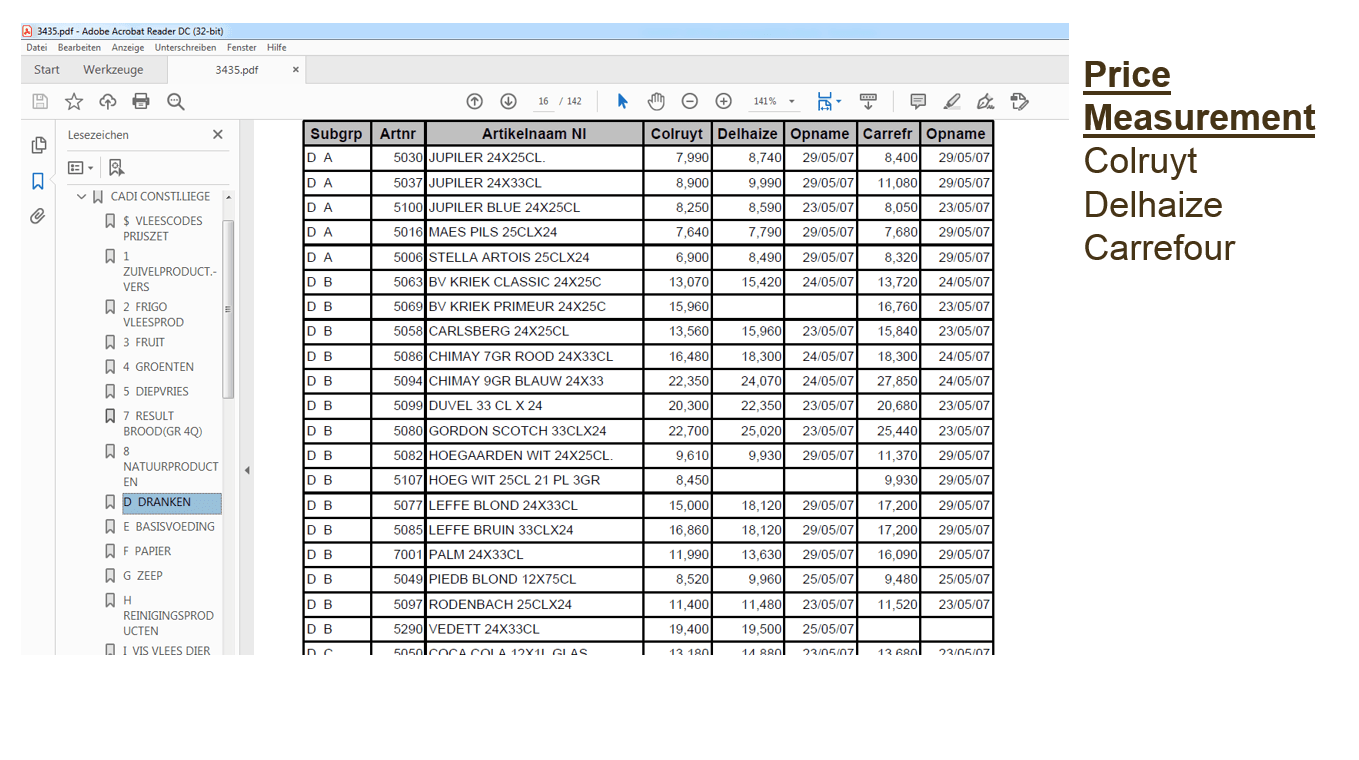Open the zoom percentage dropdown
This screenshot has height=760, width=1359.
791,100
